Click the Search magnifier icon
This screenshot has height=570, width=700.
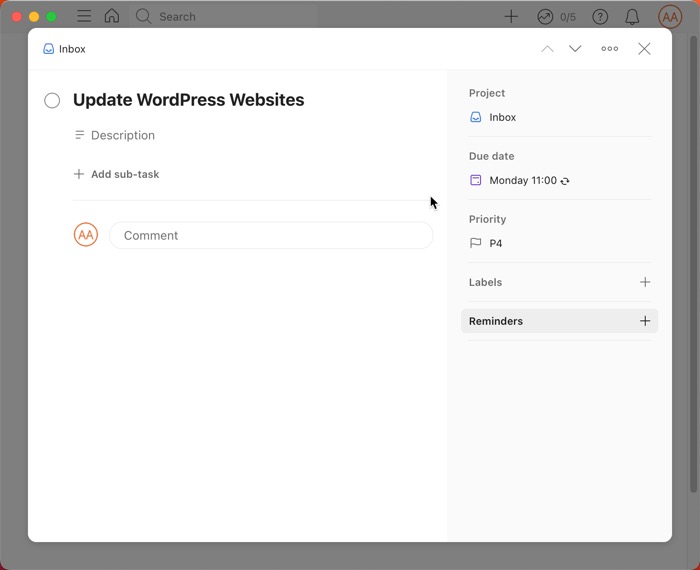143,17
